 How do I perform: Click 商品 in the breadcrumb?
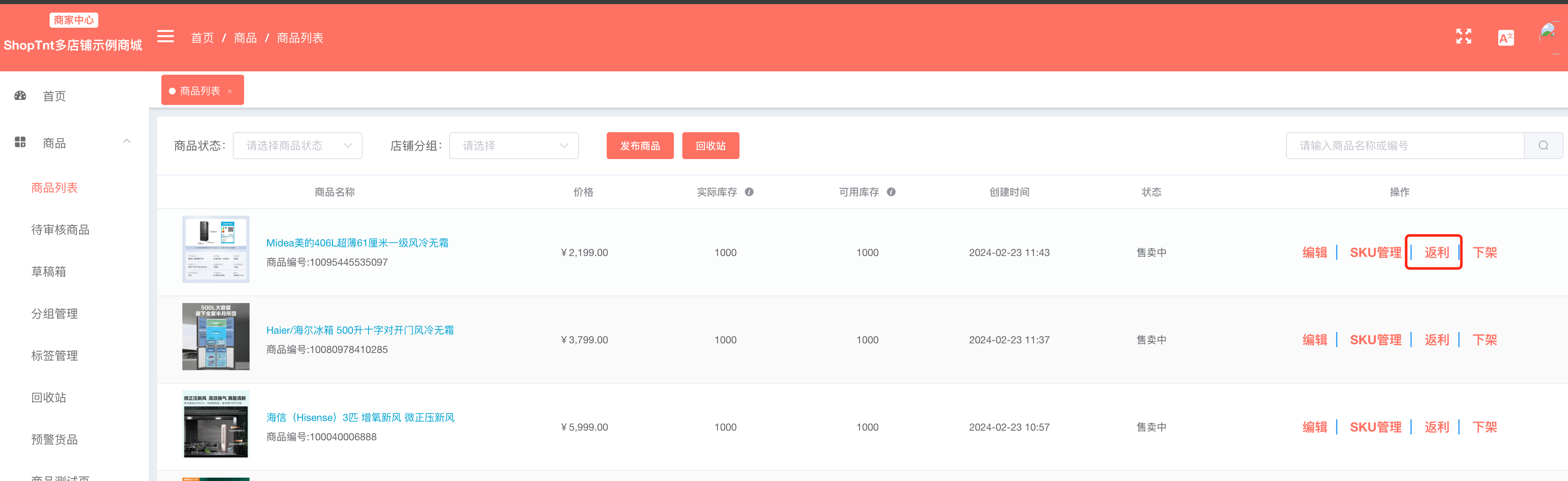tap(245, 38)
